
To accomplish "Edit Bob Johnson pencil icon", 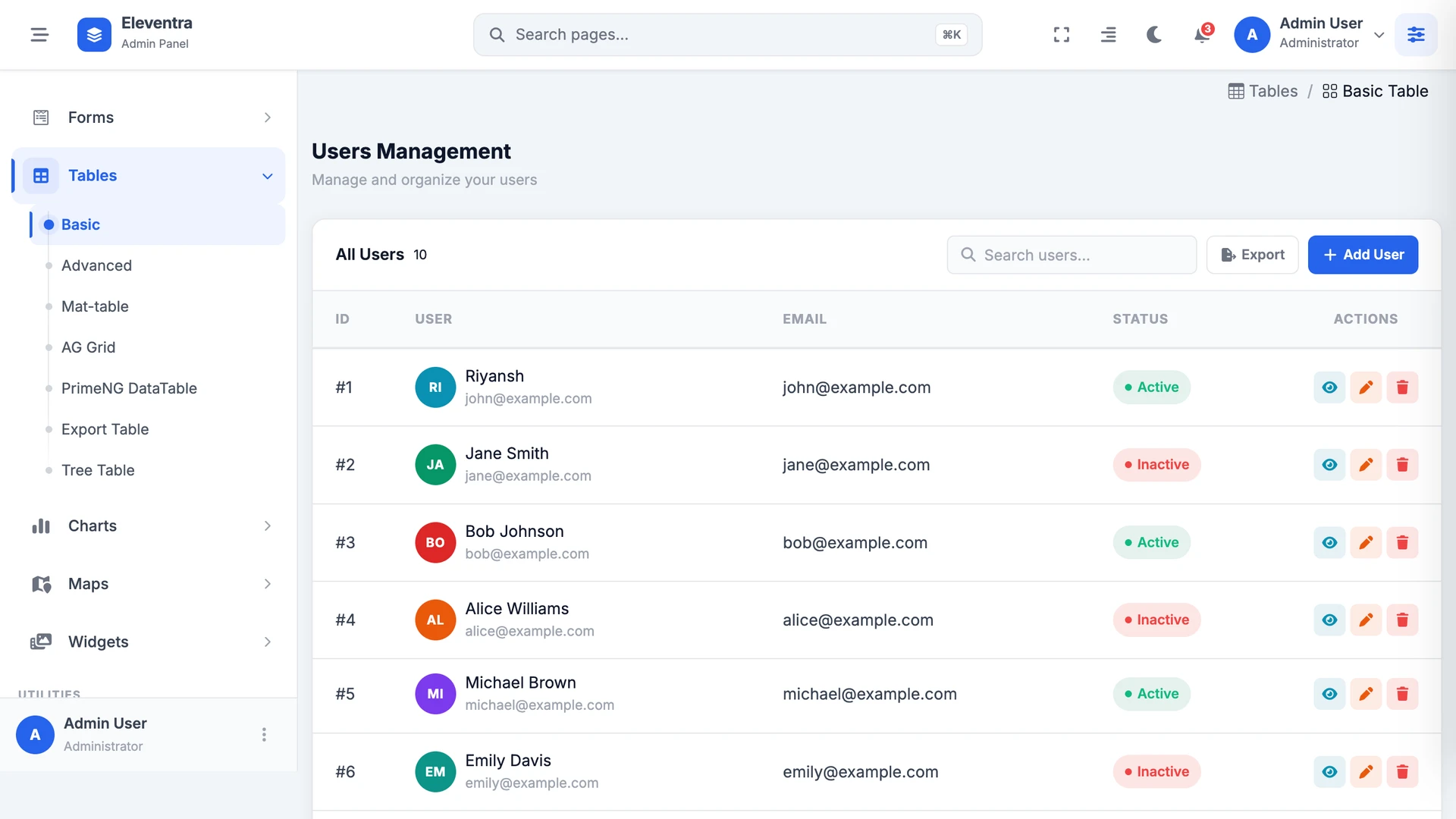I will [1366, 543].
